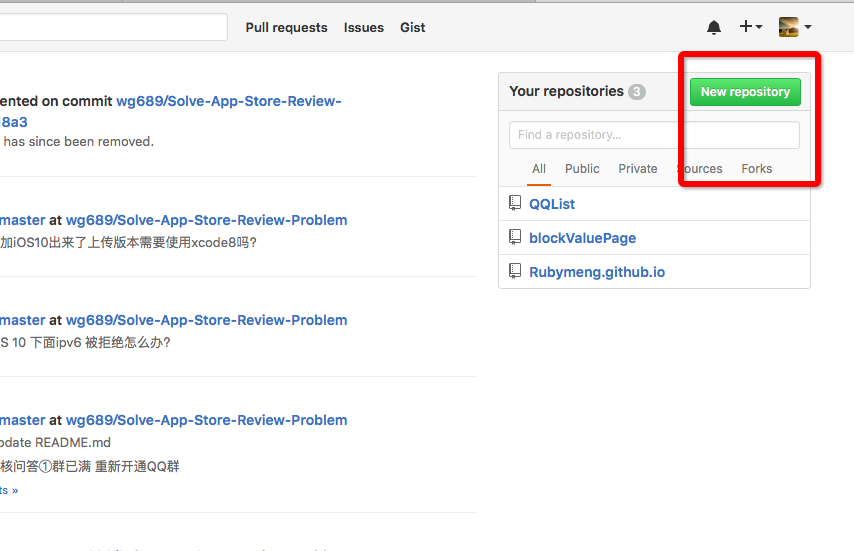
Task: Click the 'has since been removed.' text
Action: point(78,142)
